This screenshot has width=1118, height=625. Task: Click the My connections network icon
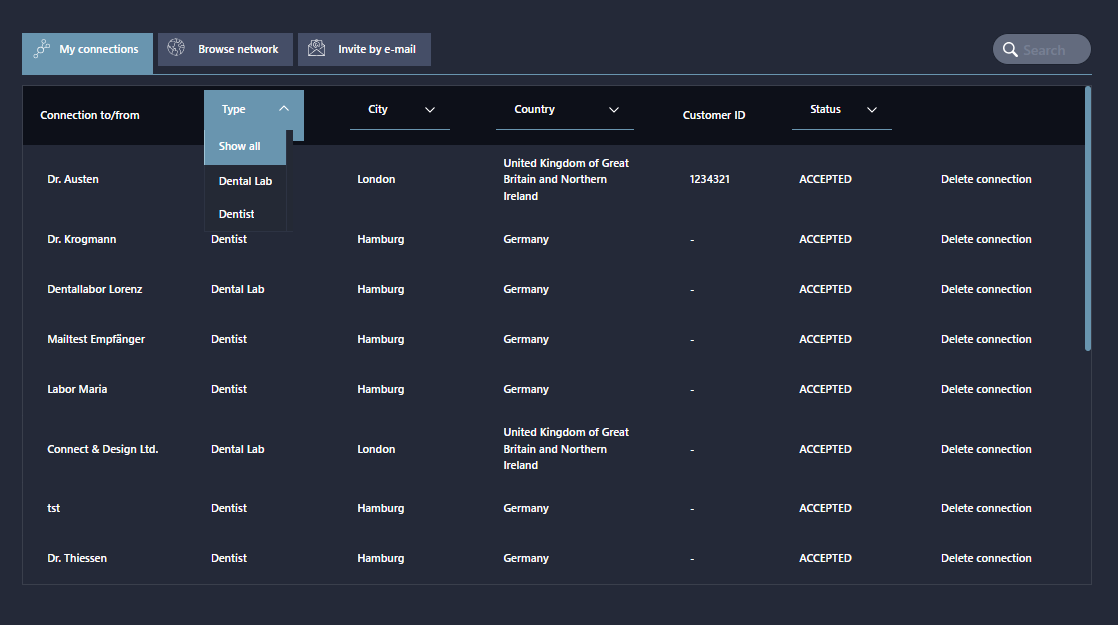pos(42,49)
